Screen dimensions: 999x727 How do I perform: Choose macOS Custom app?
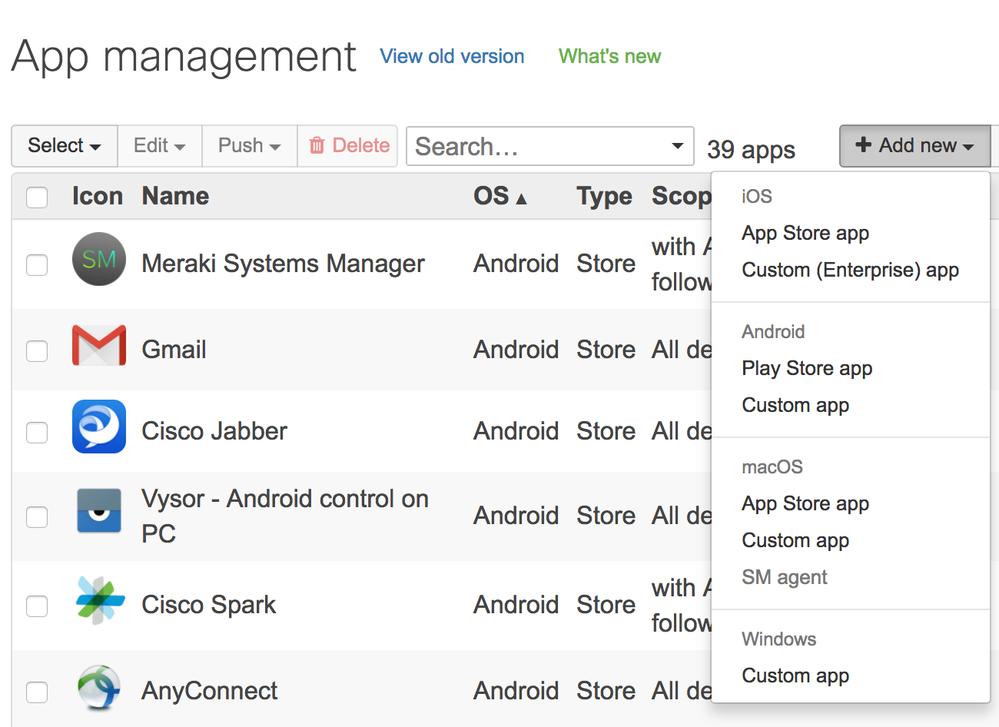point(795,540)
